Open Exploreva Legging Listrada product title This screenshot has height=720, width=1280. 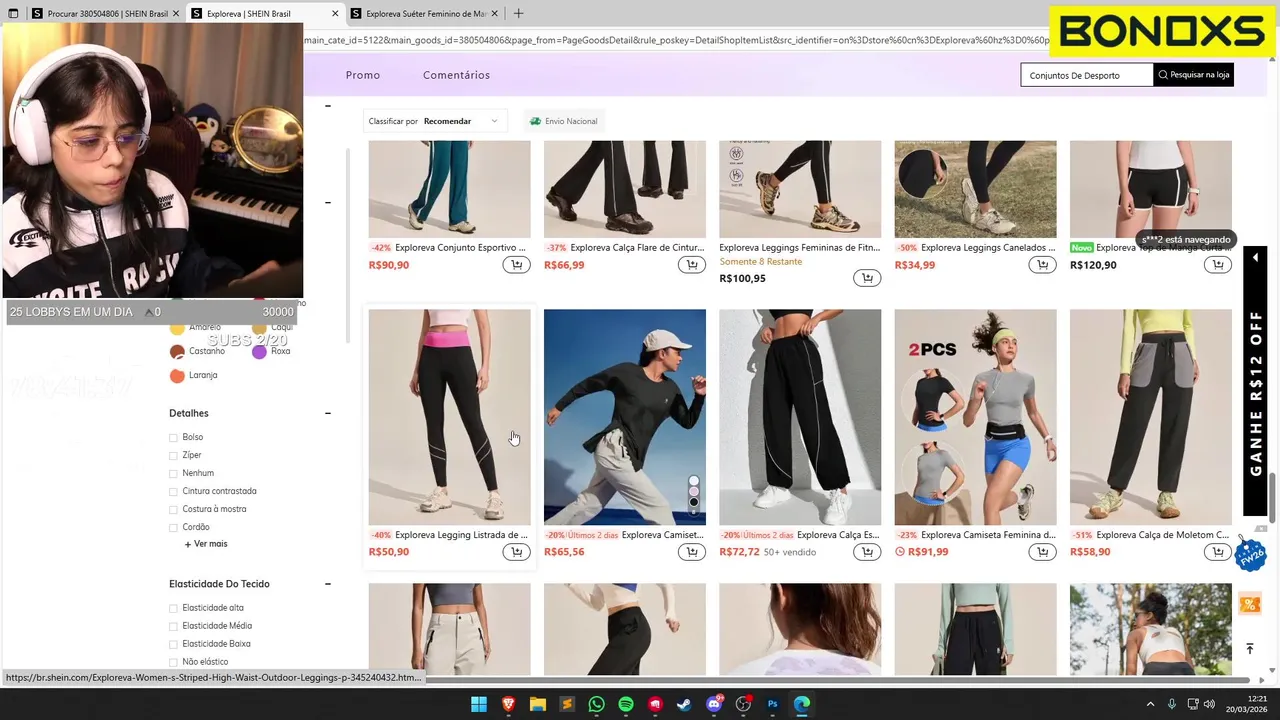coord(461,535)
